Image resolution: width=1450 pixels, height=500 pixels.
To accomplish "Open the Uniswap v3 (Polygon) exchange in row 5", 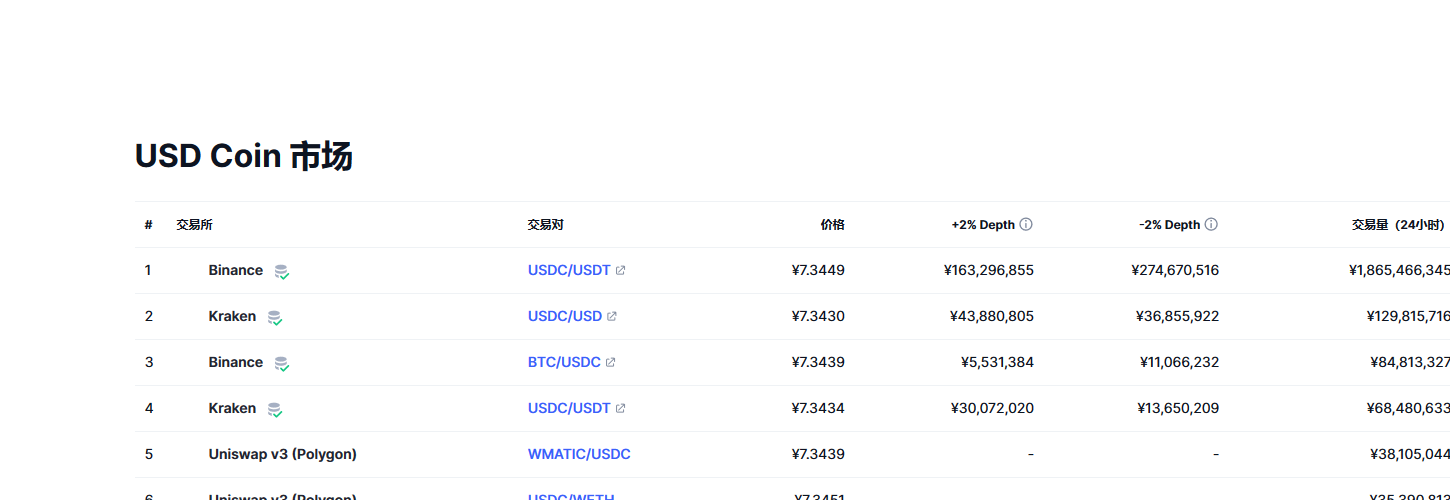I will point(282,455).
